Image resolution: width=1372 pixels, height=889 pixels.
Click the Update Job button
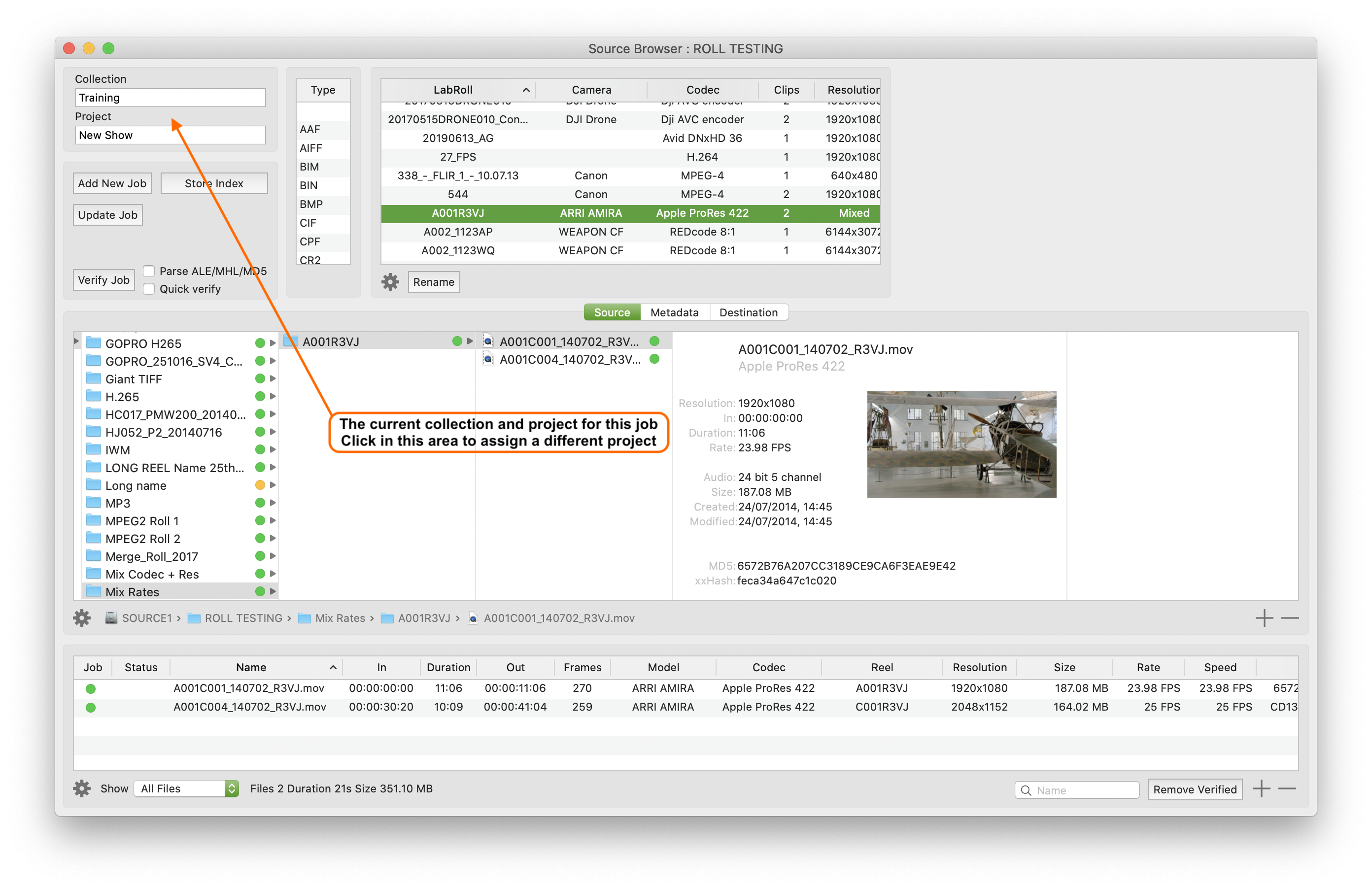[x=108, y=215]
